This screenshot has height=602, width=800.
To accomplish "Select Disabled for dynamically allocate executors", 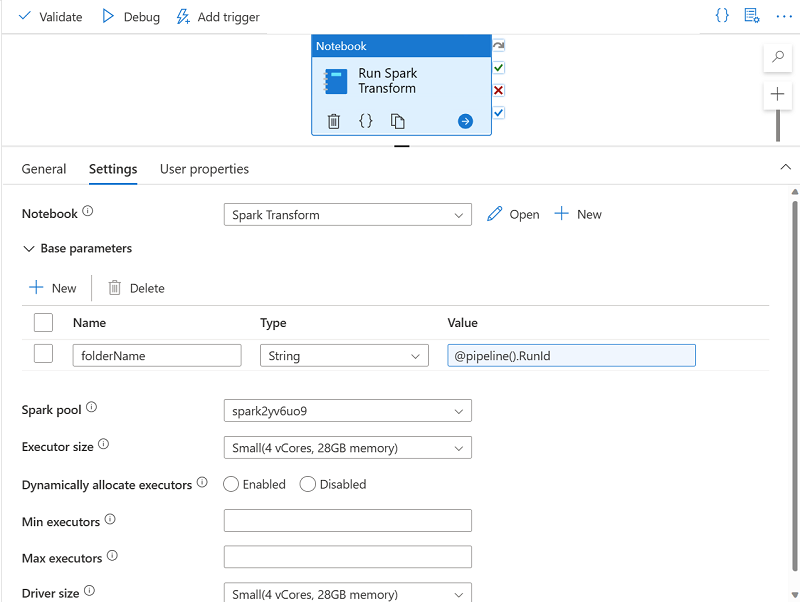I will (x=308, y=484).
